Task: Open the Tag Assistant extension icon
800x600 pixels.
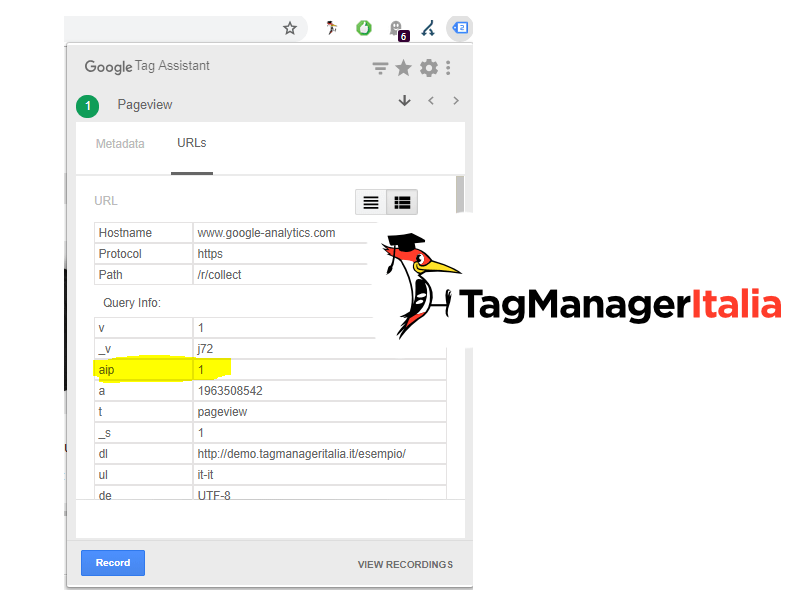Action: coord(460,28)
